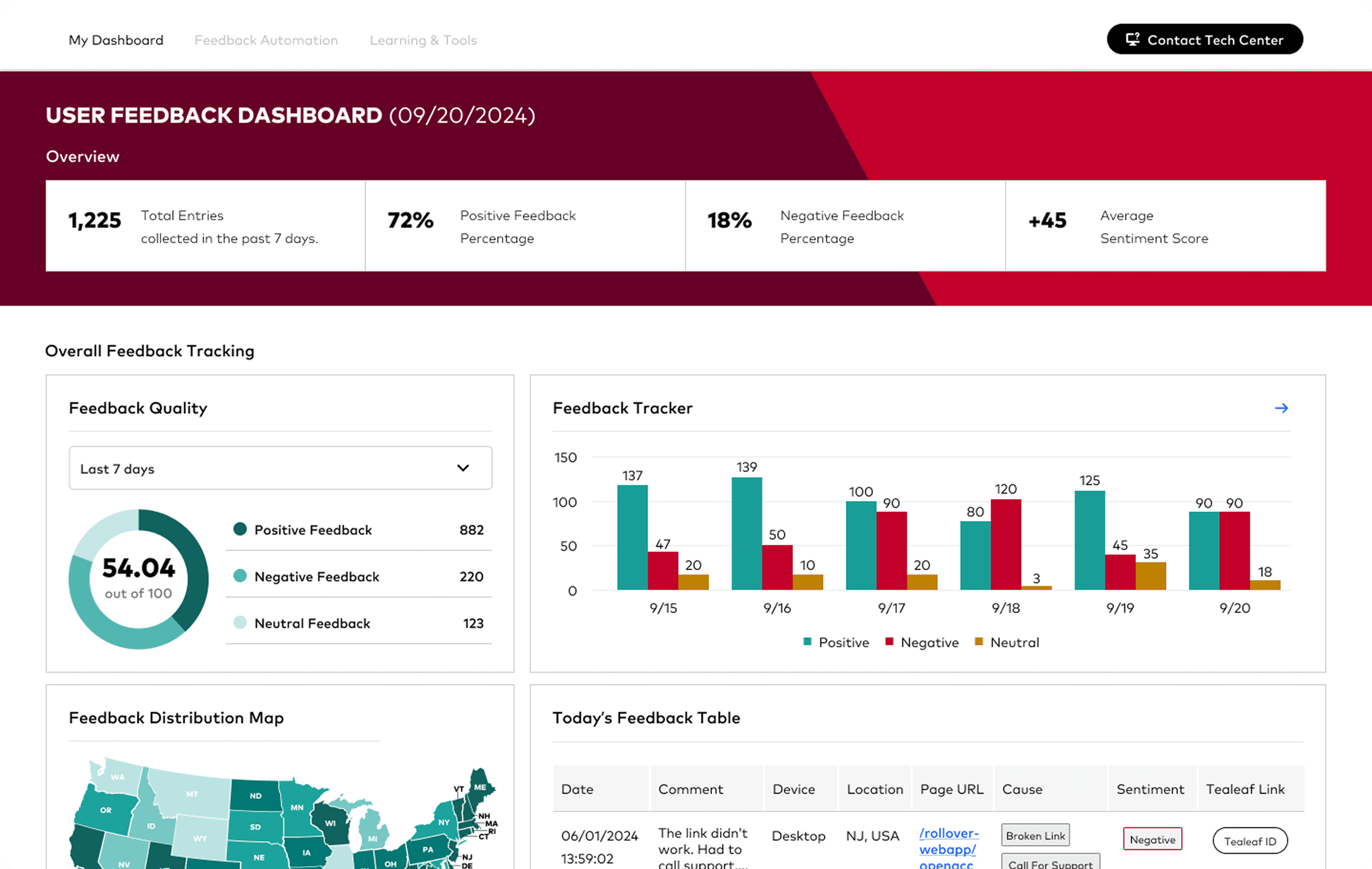Click the Negative Feedback count 220
Viewport: 1372px width, 869px height.
(x=471, y=576)
